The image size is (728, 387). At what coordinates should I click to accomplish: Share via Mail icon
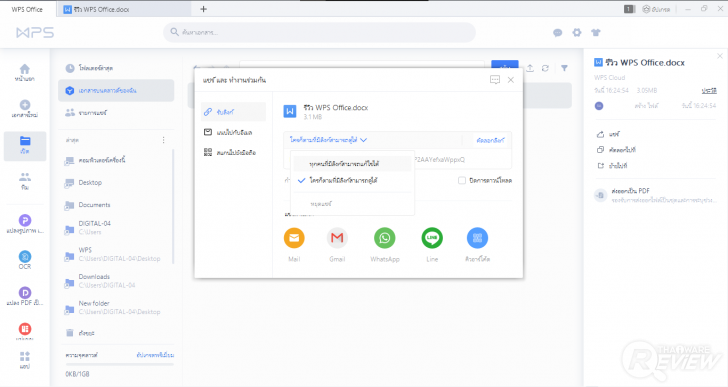point(294,238)
